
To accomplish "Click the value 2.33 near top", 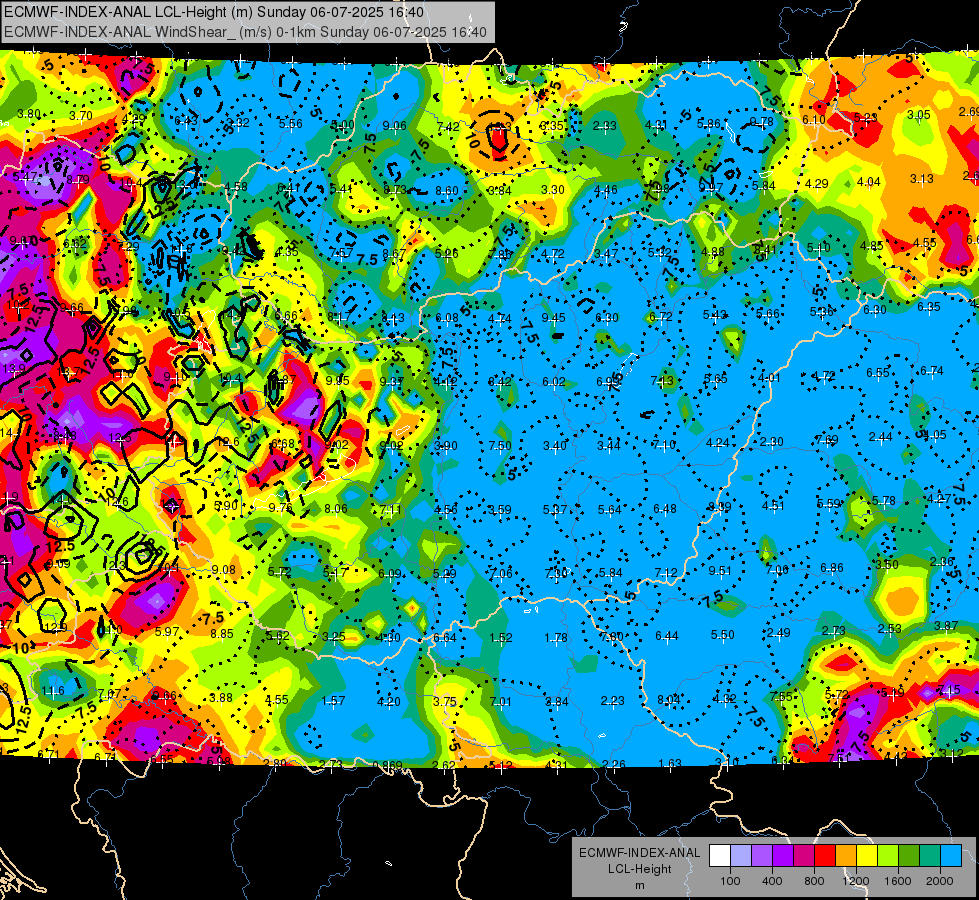I will tap(604, 126).
